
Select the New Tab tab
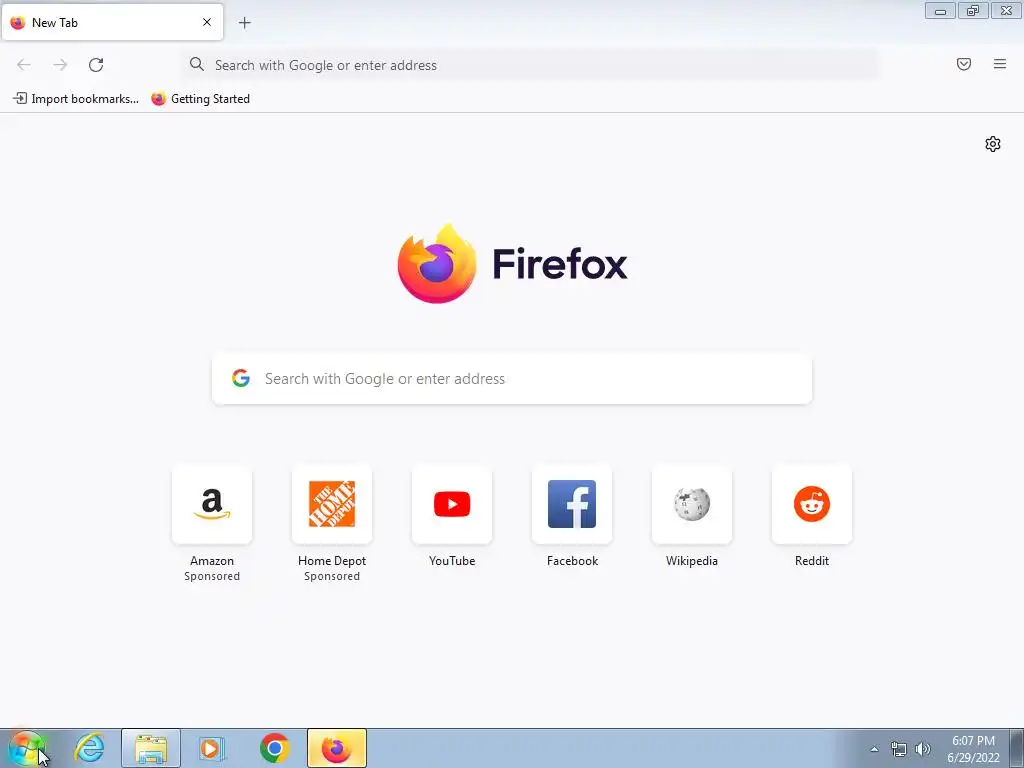112,22
